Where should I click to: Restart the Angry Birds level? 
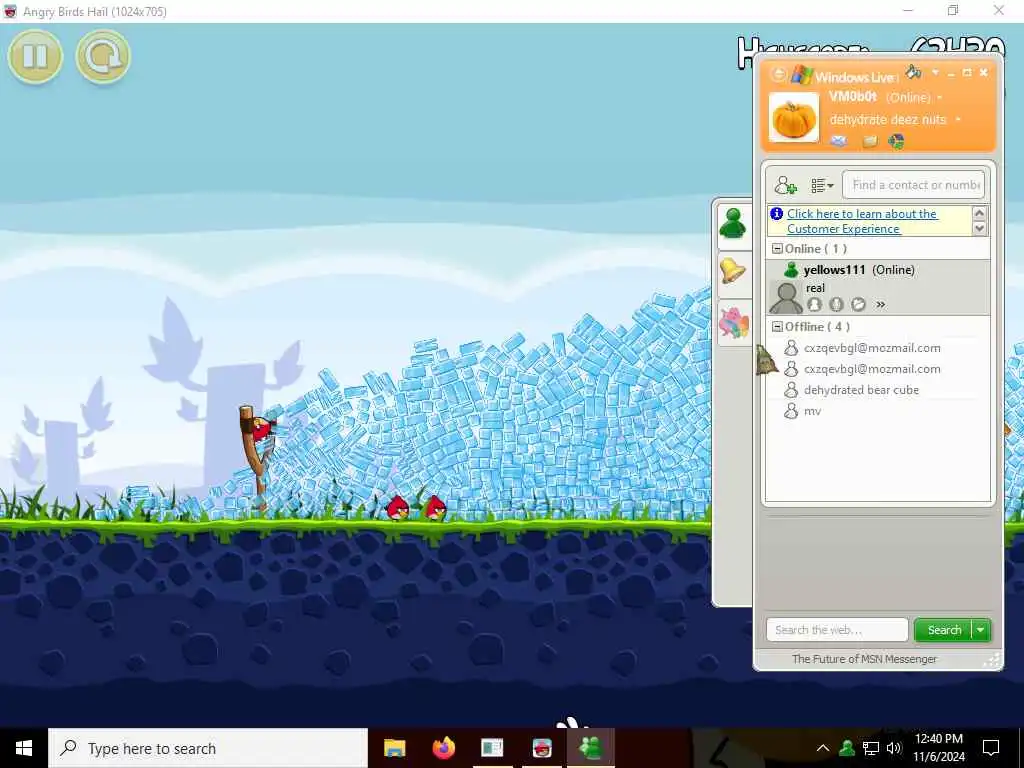[103, 56]
